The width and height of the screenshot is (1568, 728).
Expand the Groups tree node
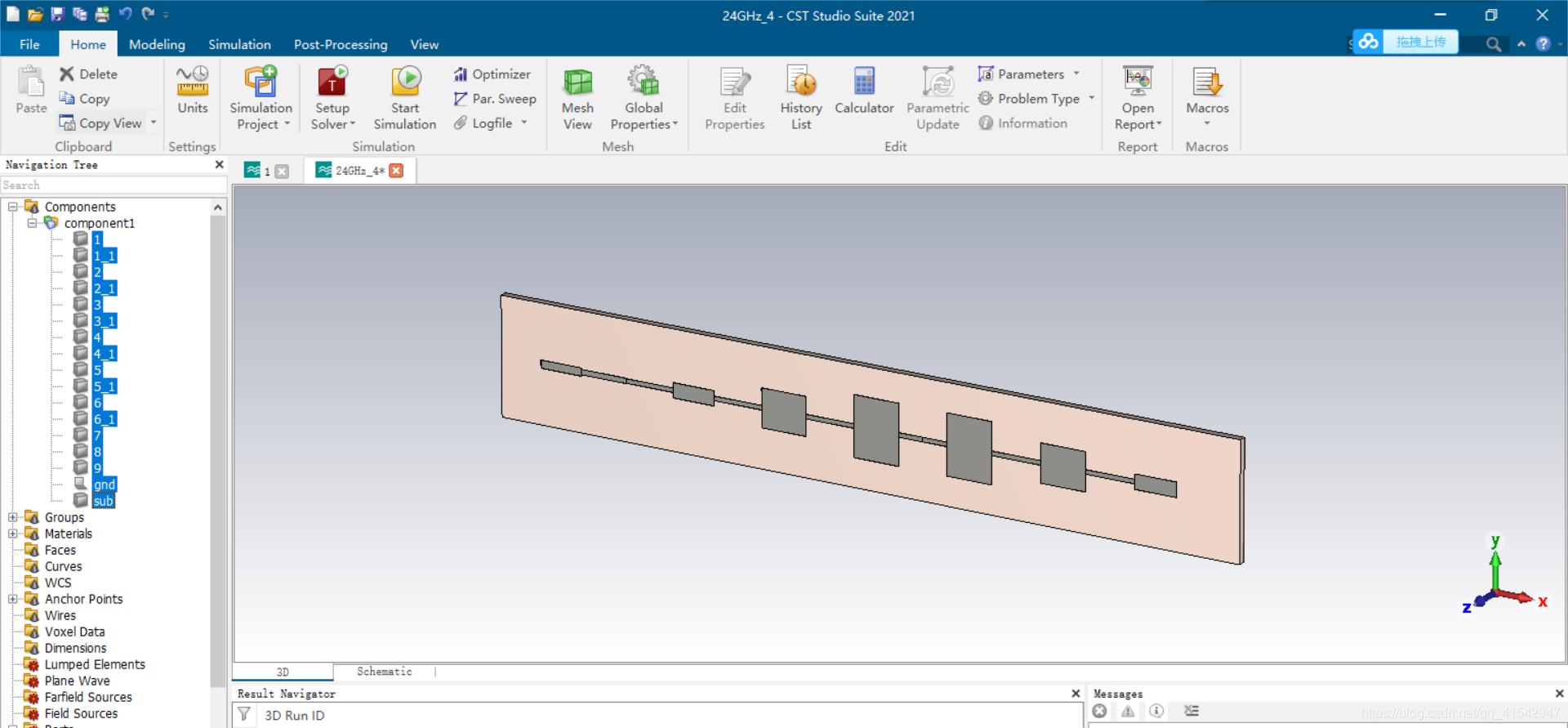[12, 517]
